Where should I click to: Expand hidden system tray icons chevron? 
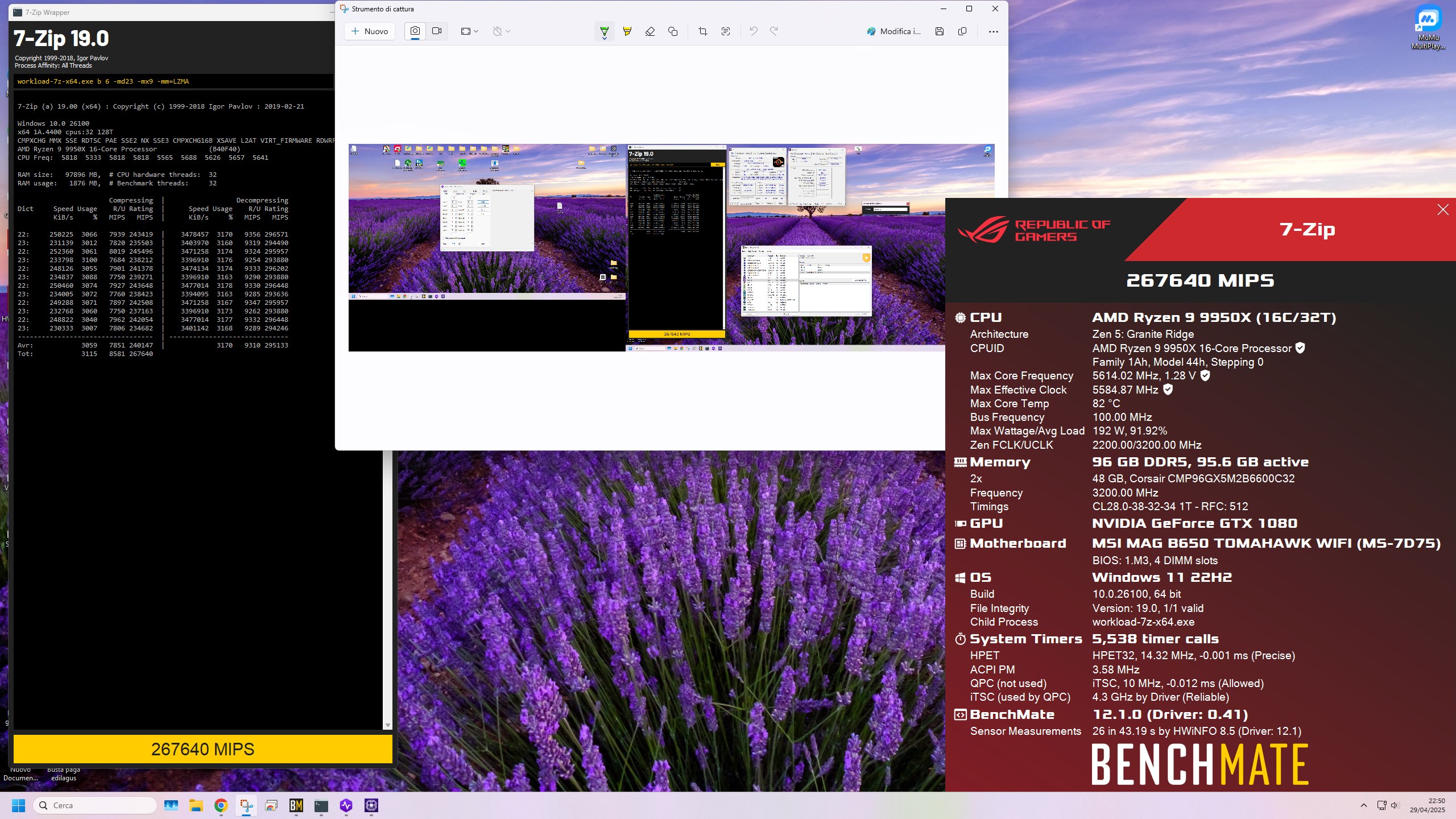[1364, 805]
